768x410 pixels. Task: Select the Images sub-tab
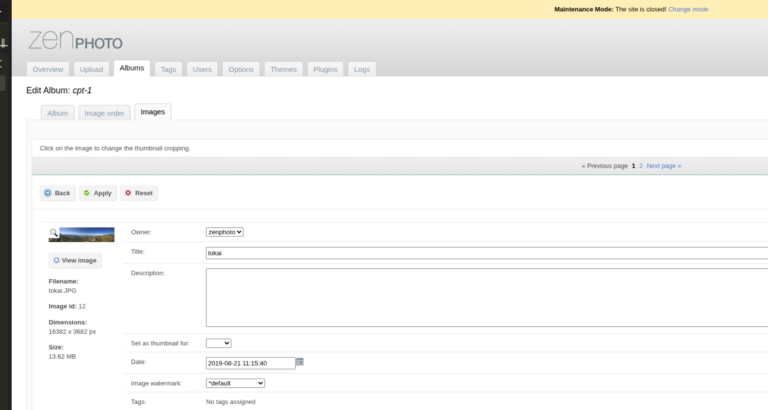[153, 112]
